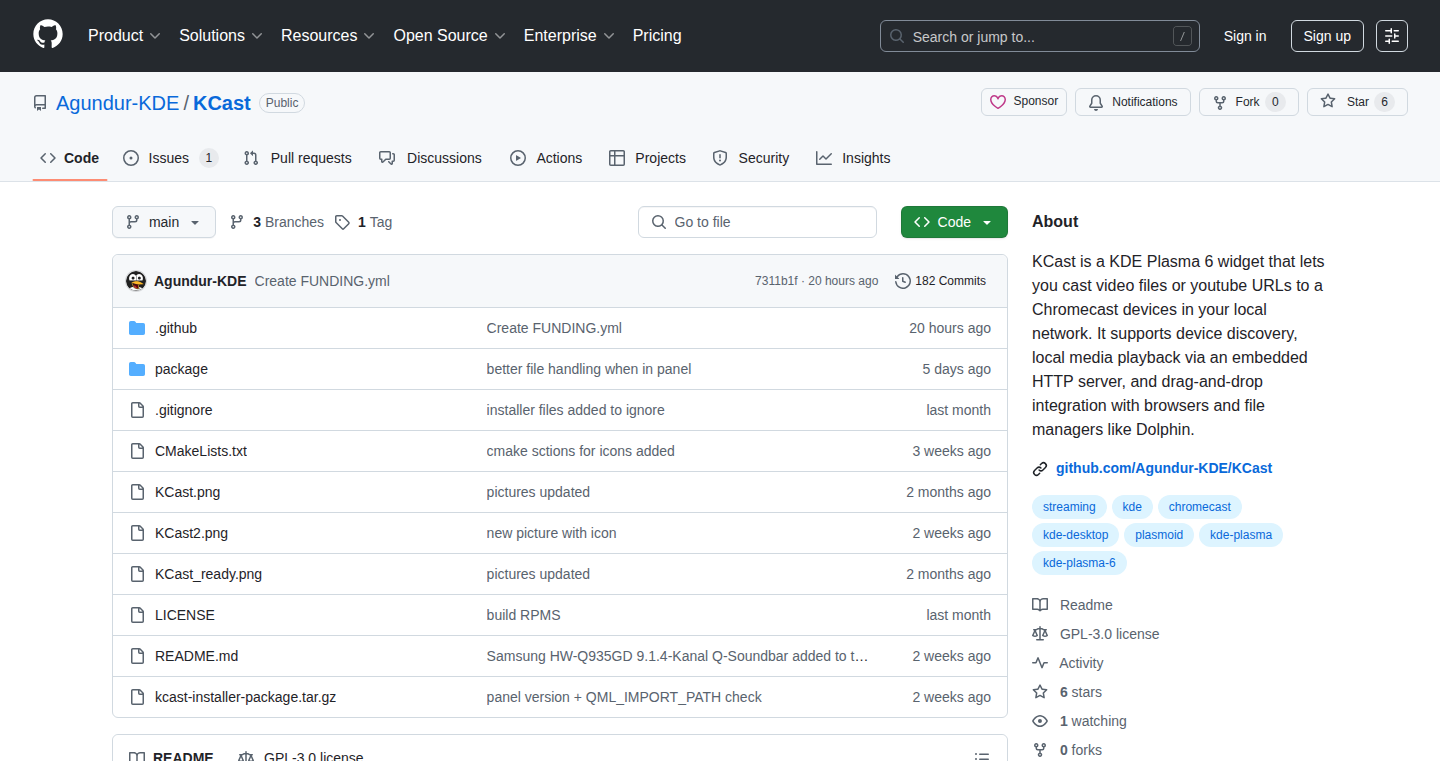Open the KCast repository name link
The image size is (1440, 761).
(x=222, y=103)
